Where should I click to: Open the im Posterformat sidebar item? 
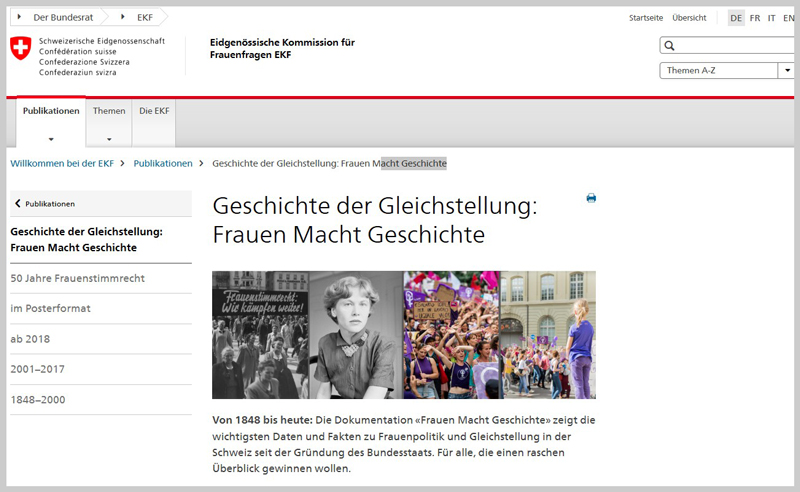pos(50,308)
